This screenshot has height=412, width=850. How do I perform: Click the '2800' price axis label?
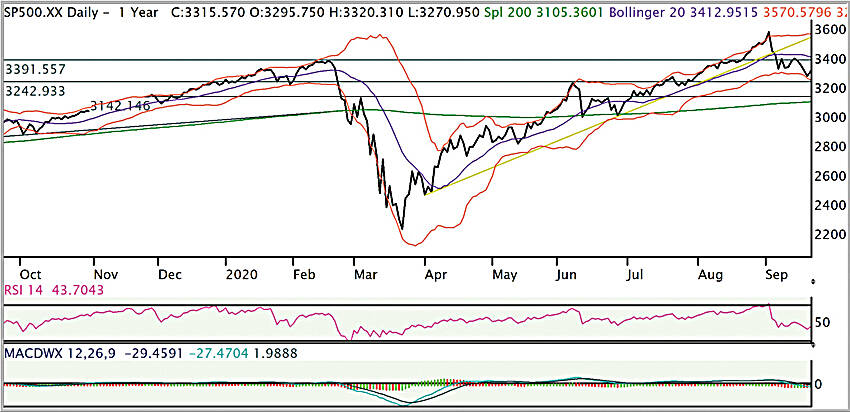832,146
